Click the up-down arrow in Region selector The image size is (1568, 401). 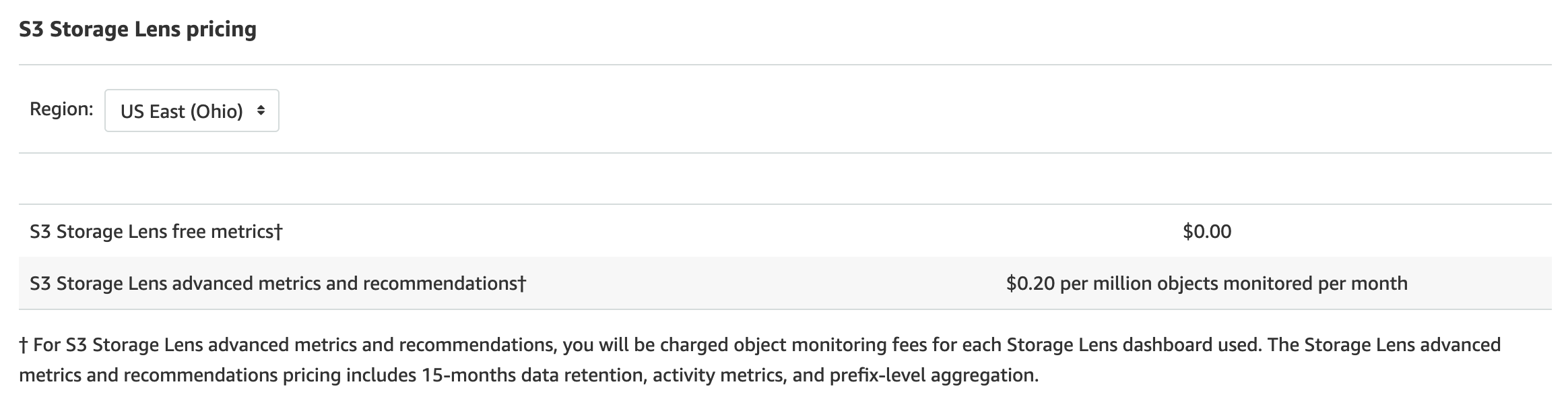pyautogui.click(x=261, y=111)
